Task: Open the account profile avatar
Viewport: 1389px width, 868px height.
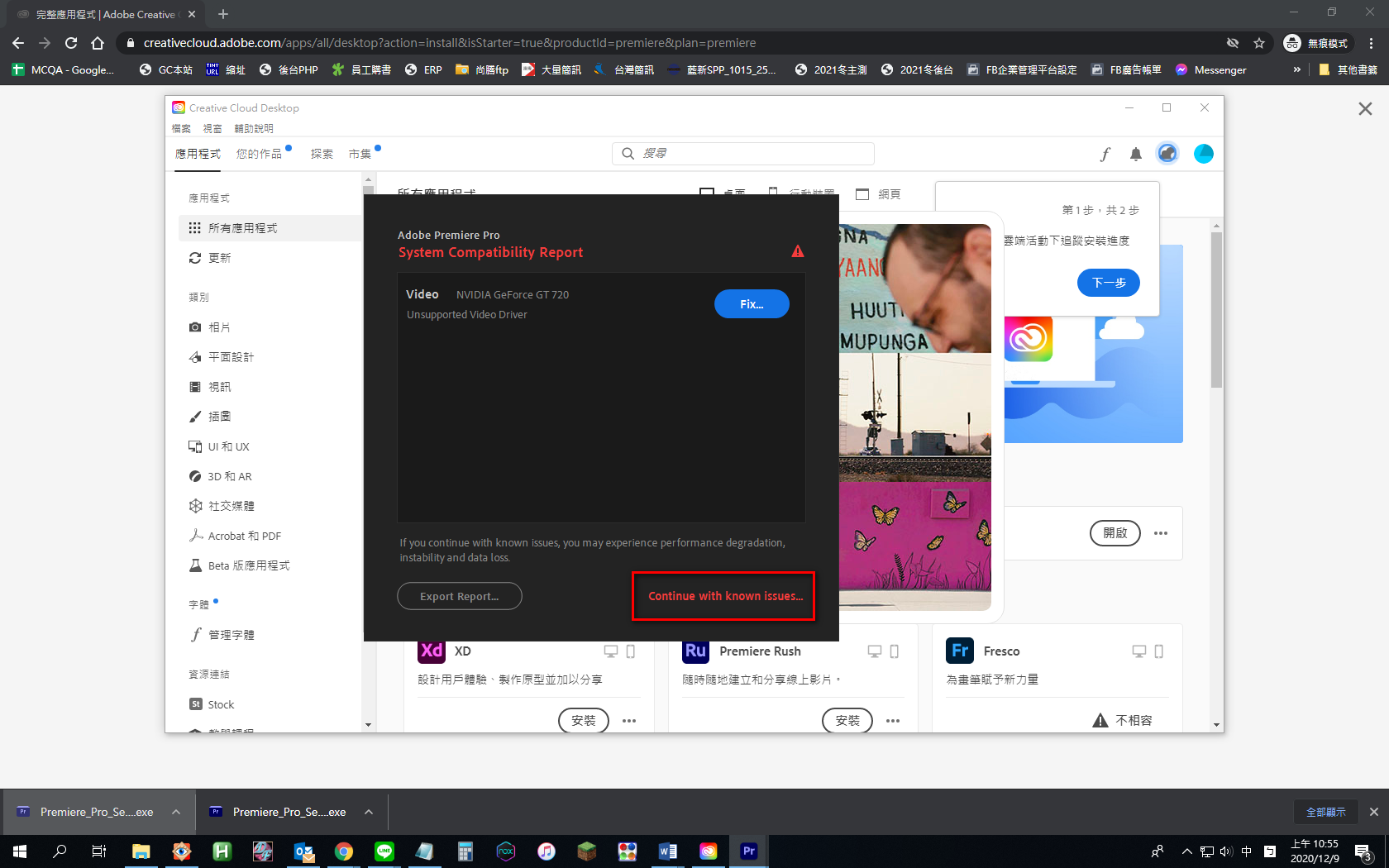Action: [x=1203, y=154]
